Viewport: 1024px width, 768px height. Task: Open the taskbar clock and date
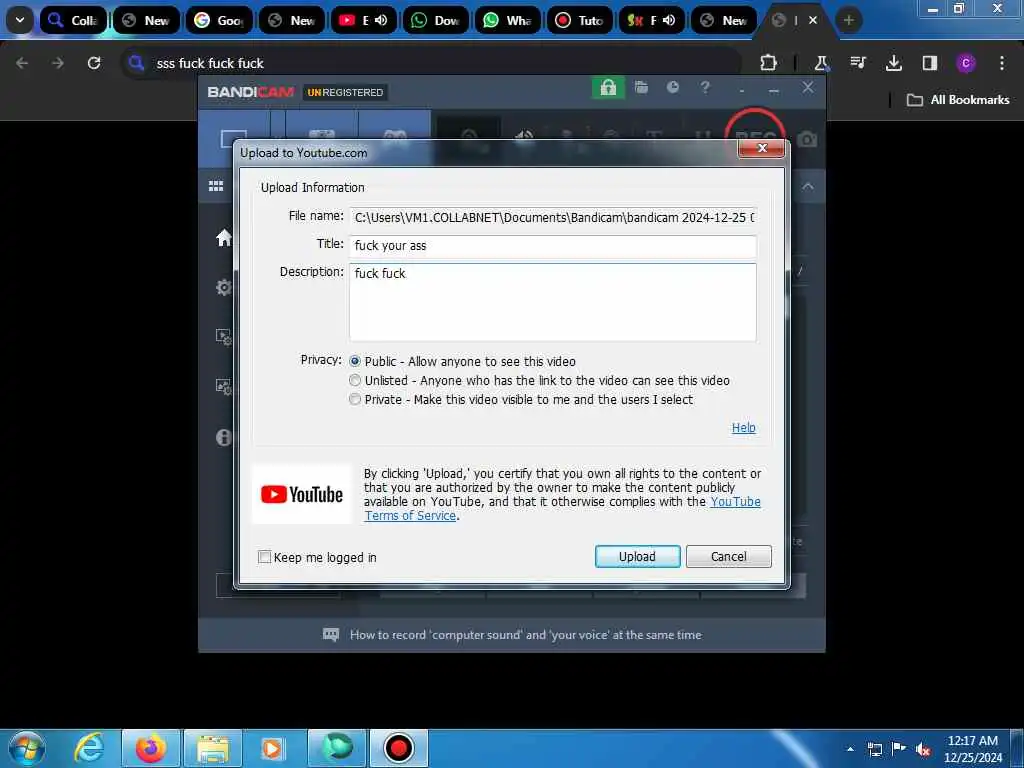[973, 749]
